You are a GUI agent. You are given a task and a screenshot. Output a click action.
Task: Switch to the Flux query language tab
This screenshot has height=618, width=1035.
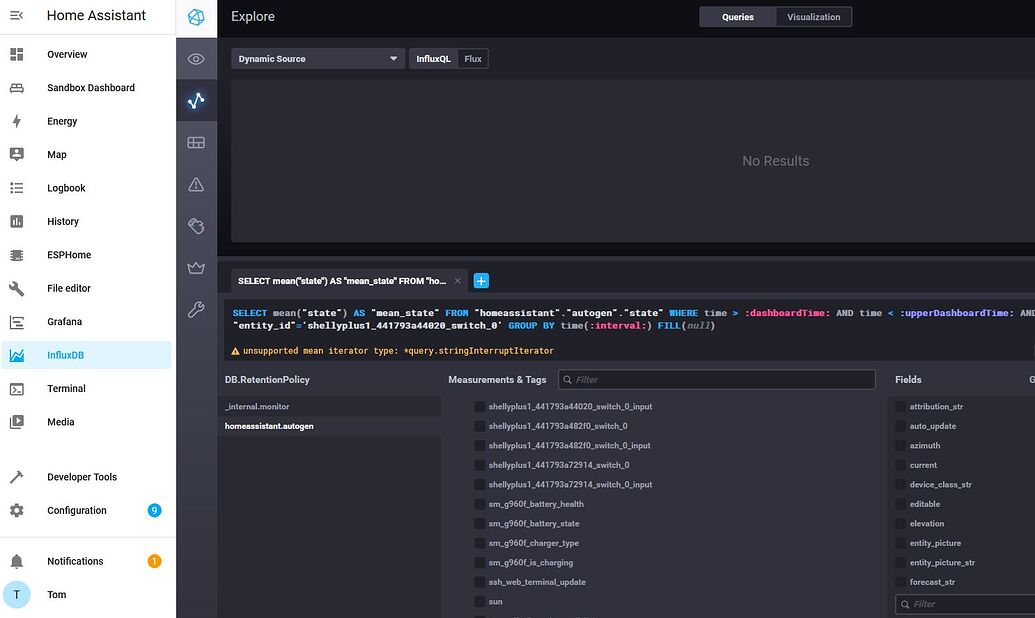click(472, 58)
